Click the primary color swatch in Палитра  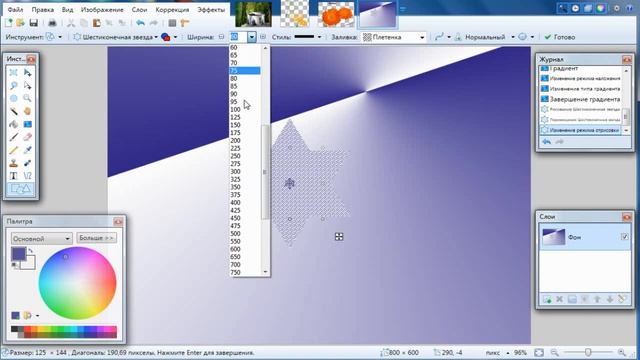point(19,254)
